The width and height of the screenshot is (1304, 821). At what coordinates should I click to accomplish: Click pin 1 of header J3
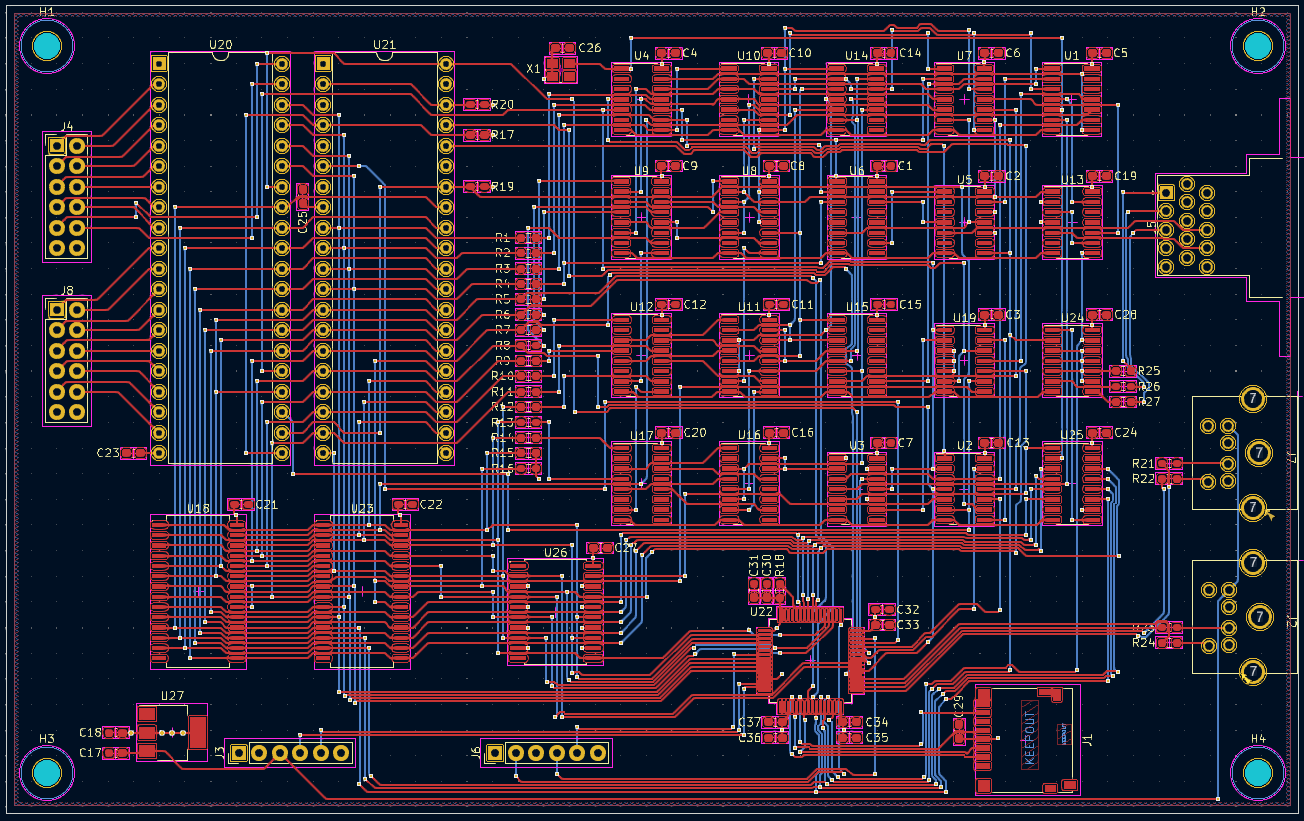239,753
